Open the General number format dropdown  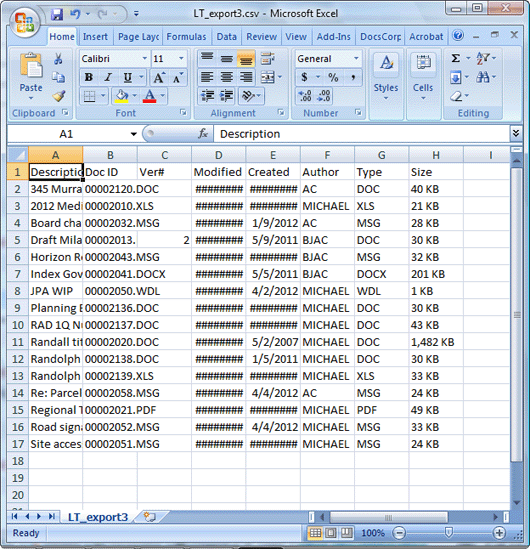coord(356,58)
